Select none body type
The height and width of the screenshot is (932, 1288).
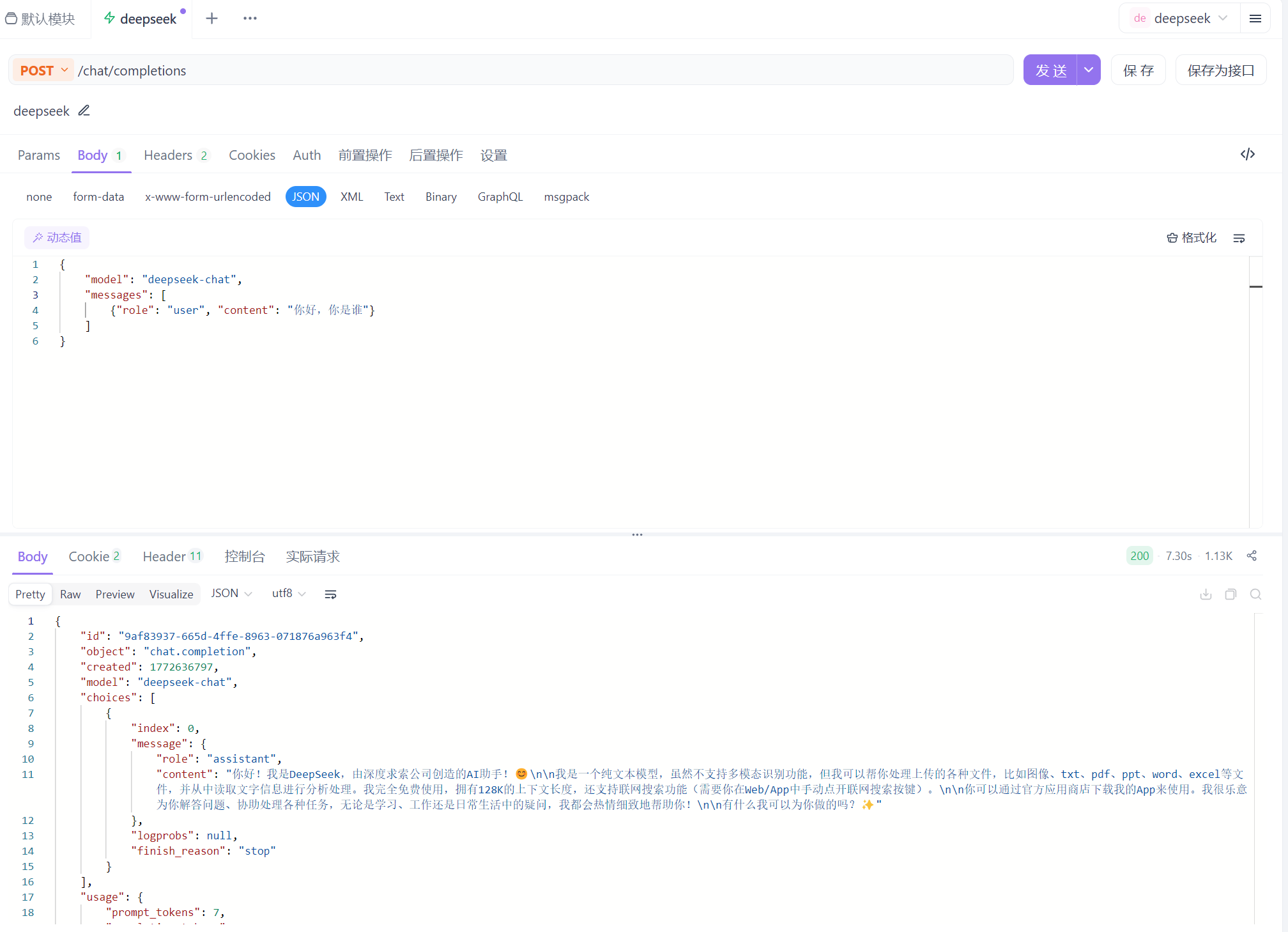[x=39, y=197]
